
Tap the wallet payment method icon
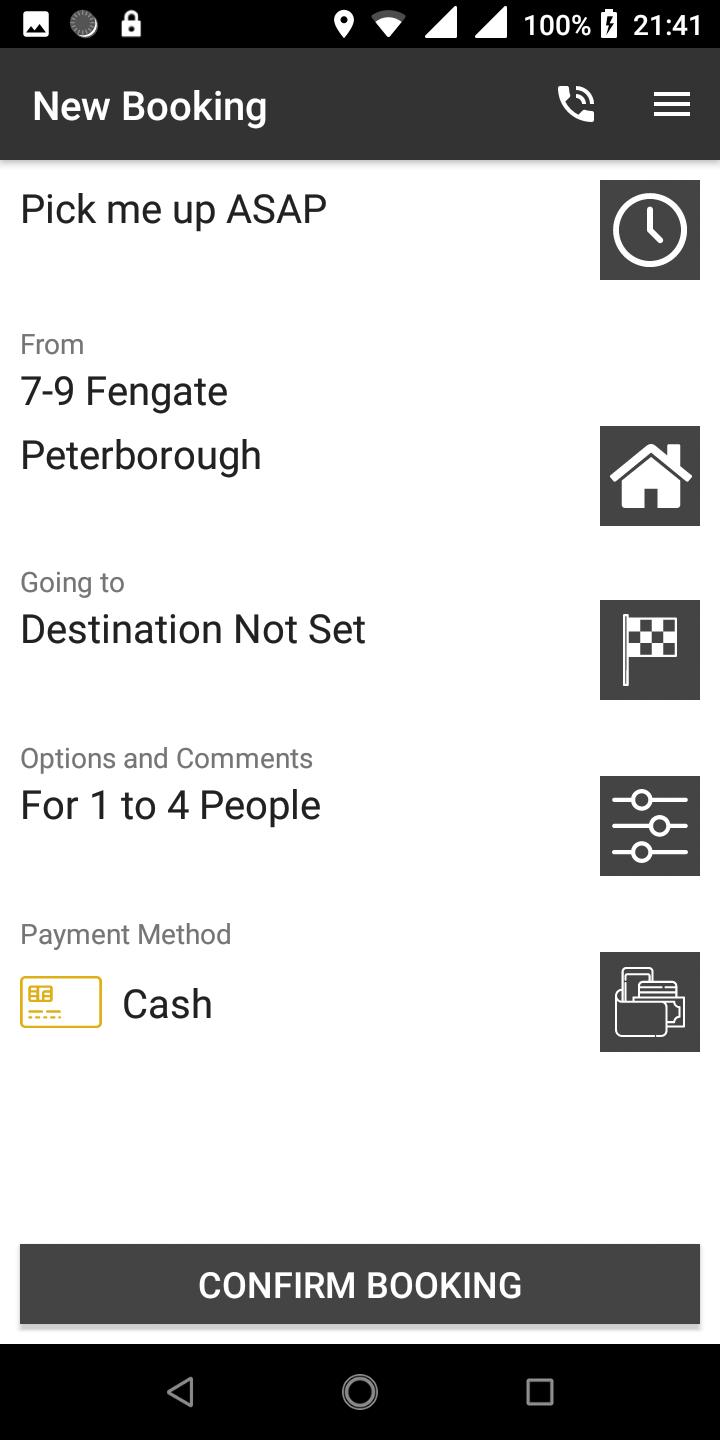pyautogui.click(x=650, y=1002)
